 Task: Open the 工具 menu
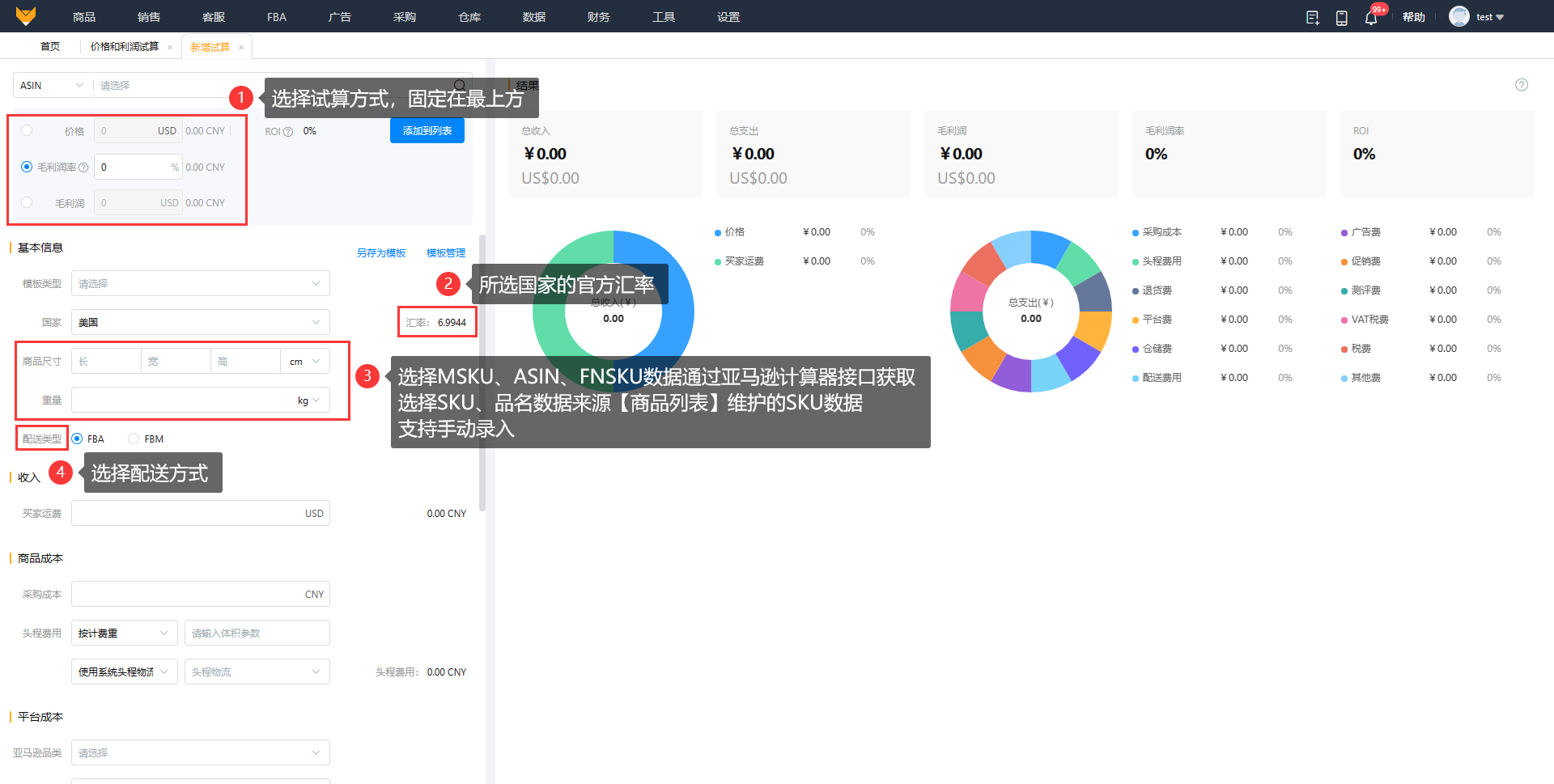(x=664, y=17)
